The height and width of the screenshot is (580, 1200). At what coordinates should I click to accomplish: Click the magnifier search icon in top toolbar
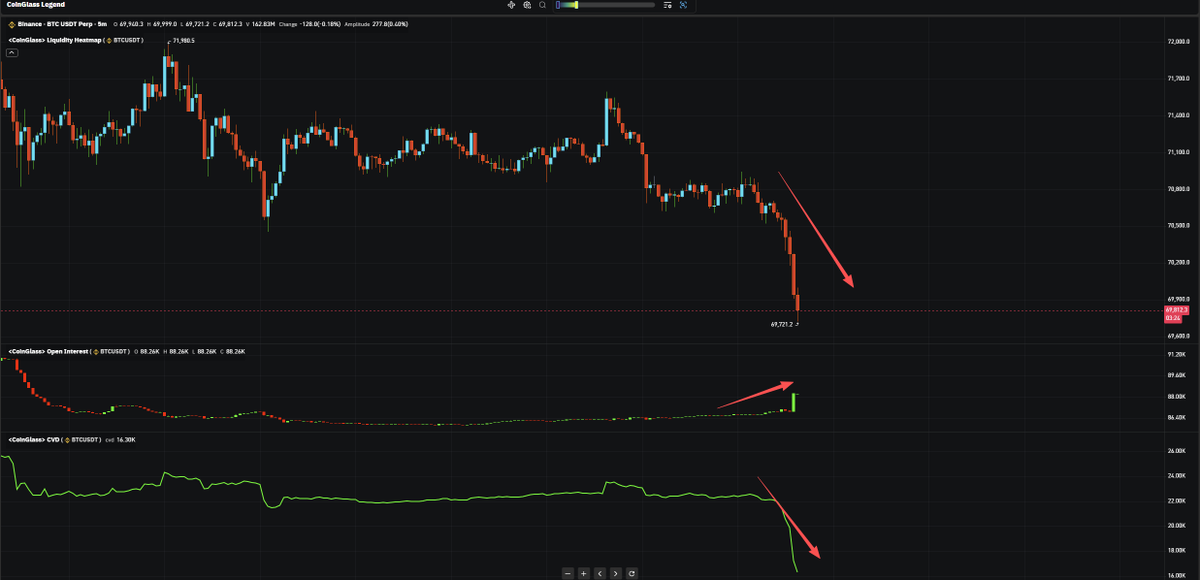pyautogui.click(x=542, y=5)
